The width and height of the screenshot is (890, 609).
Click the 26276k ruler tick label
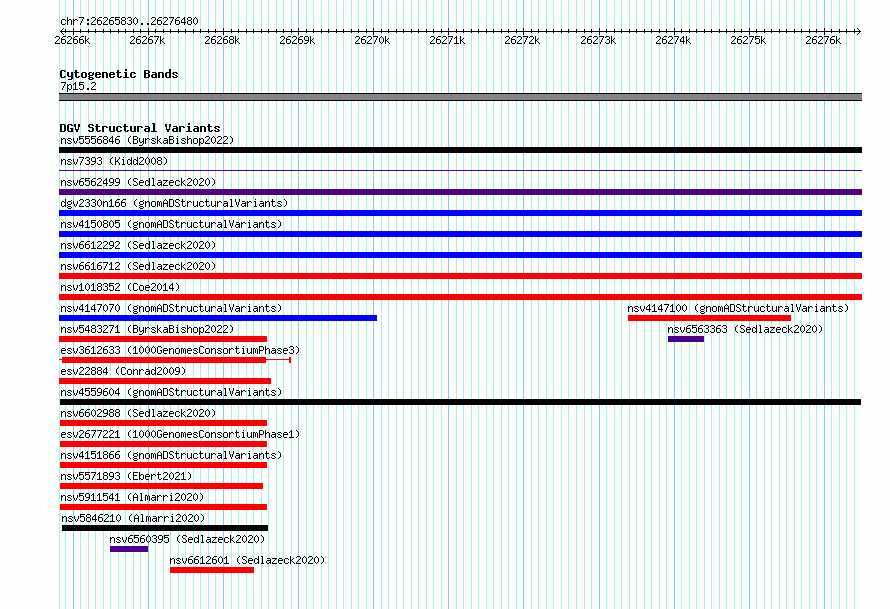[x=823, y=40]
